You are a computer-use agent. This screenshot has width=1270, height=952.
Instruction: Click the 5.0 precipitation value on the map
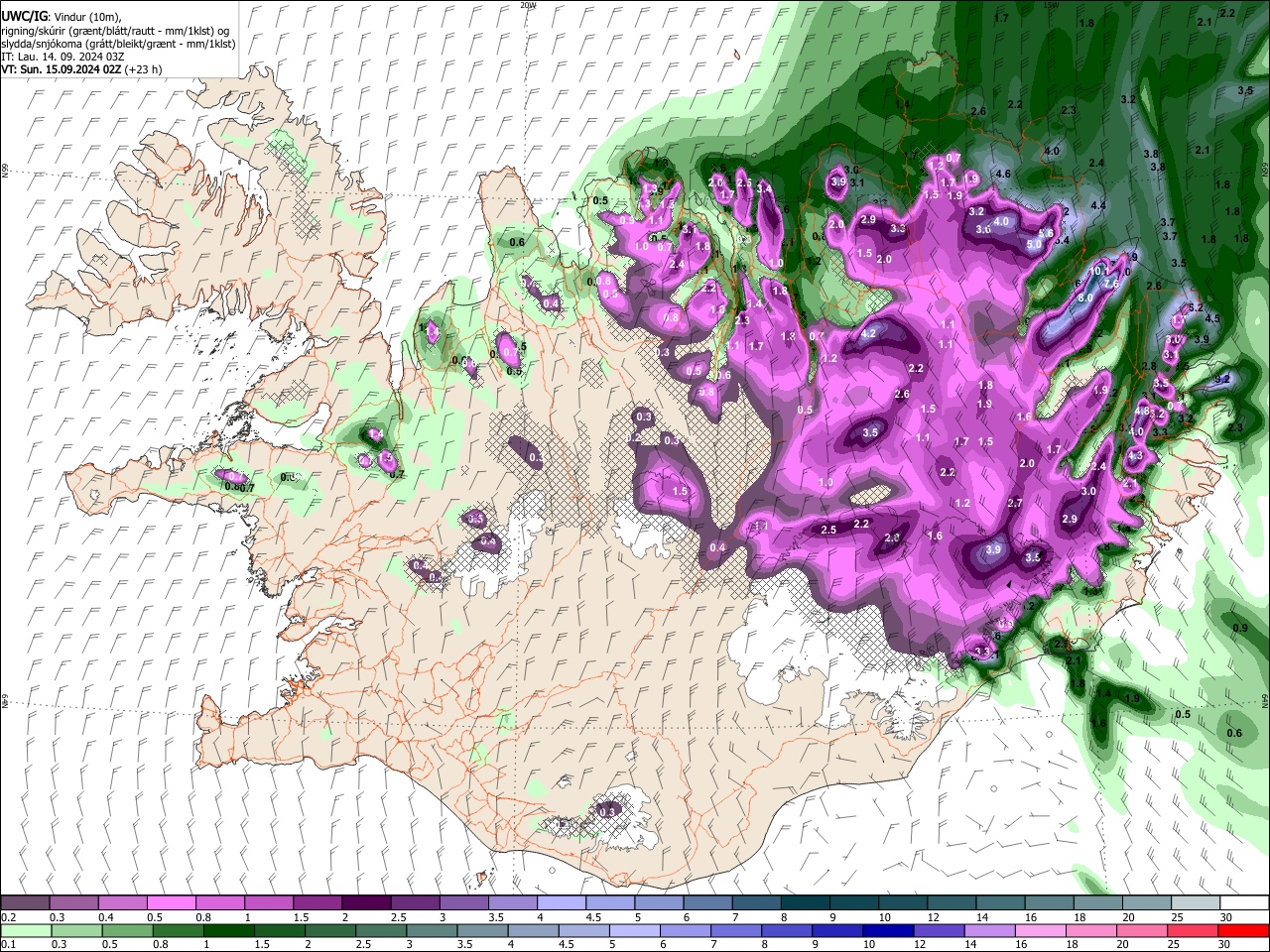[x=1033, y=244]
